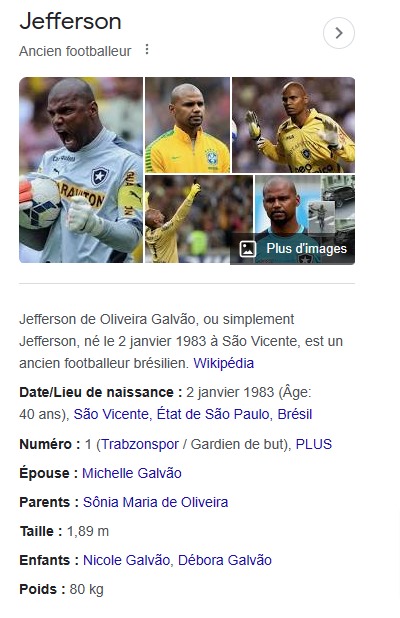Viewport: 400px width, 618px height.
Task: Open the Wikipédia link
Action: pyautogui.click(x=223, y=363)
